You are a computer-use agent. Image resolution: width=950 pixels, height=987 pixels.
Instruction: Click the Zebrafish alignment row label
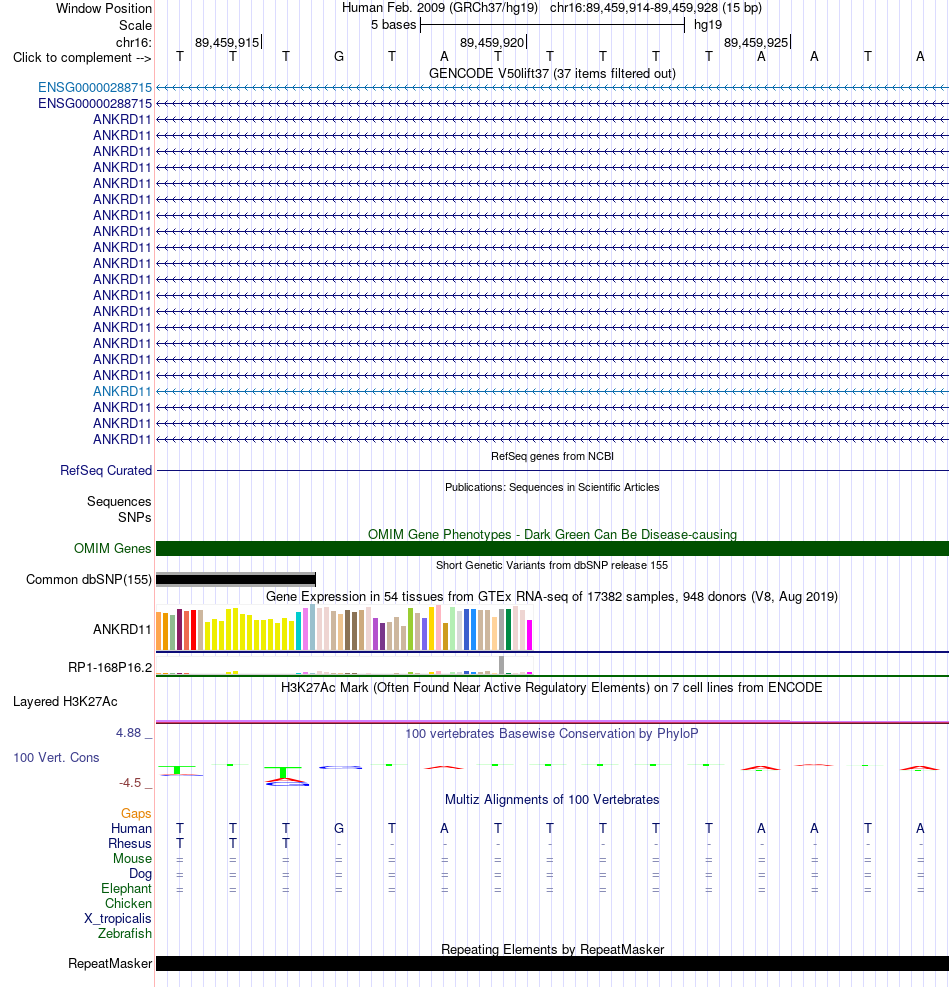[125, 933]
